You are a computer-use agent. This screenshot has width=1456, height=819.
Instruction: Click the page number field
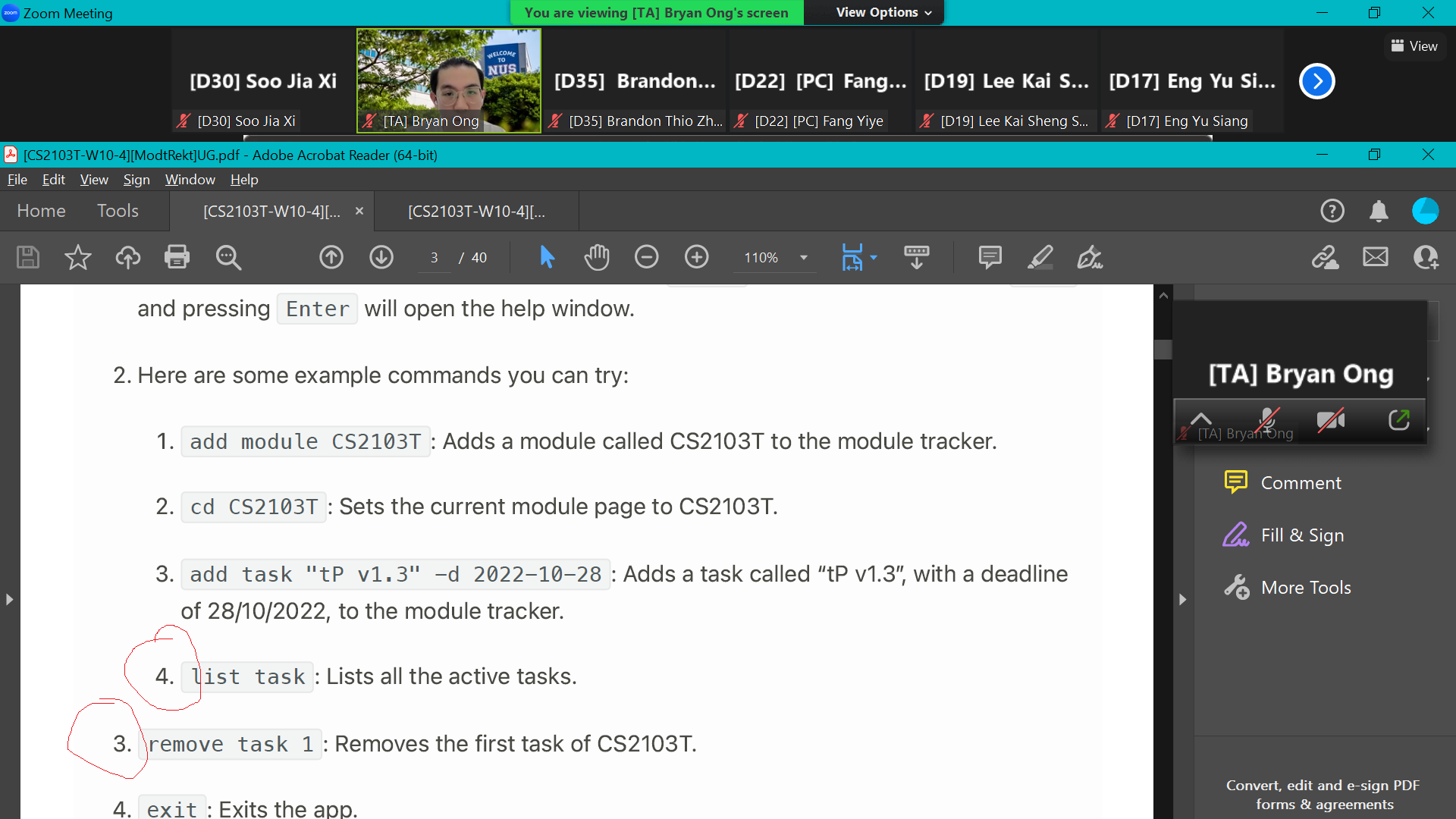click(434, 258)
